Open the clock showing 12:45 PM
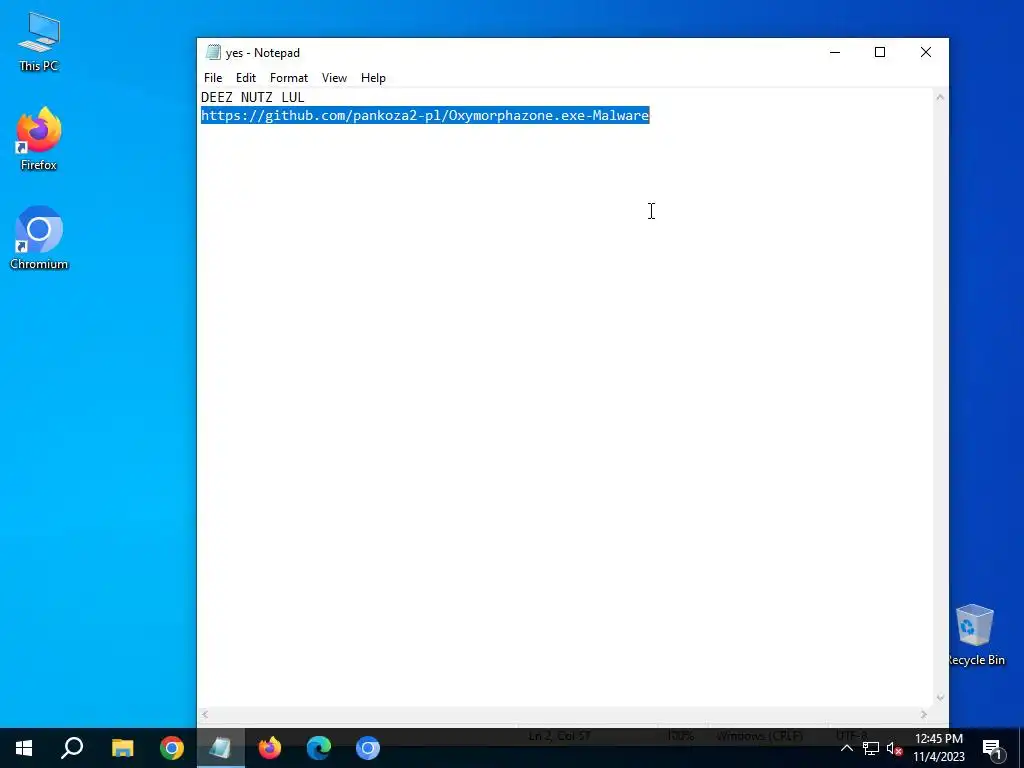 [x=938, y=748]
